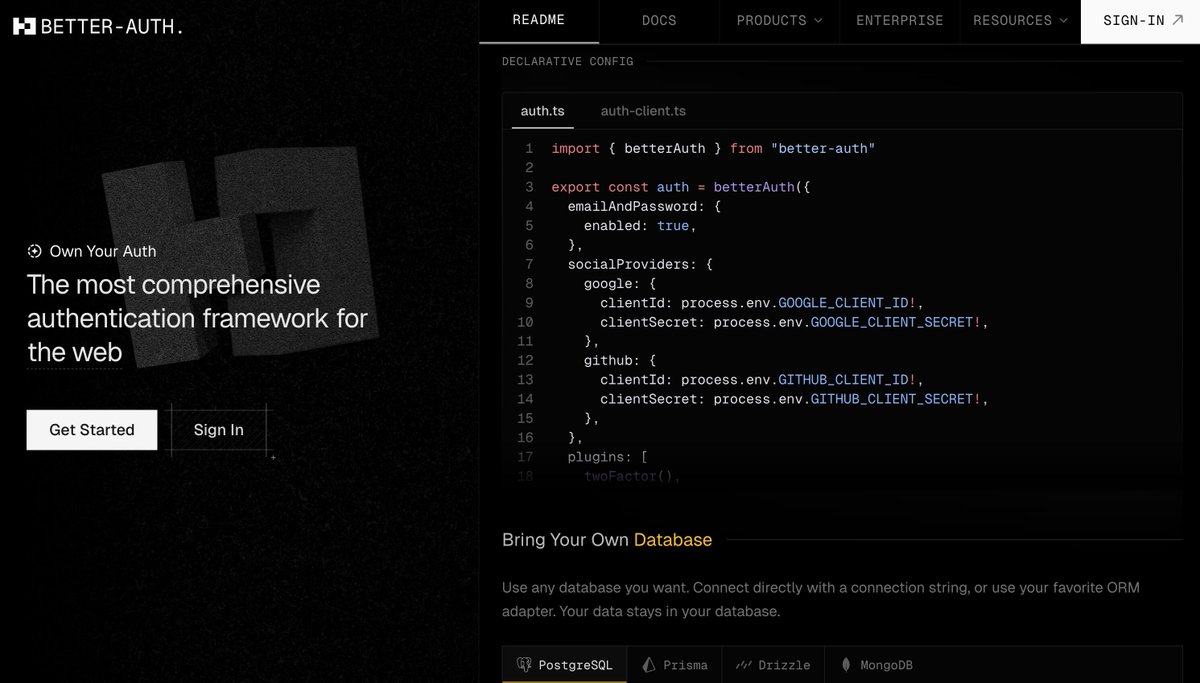The width and height of the screenshot is (1200, 683).
Task: Open the DOCS navigation item
Action: click(659, 20)
